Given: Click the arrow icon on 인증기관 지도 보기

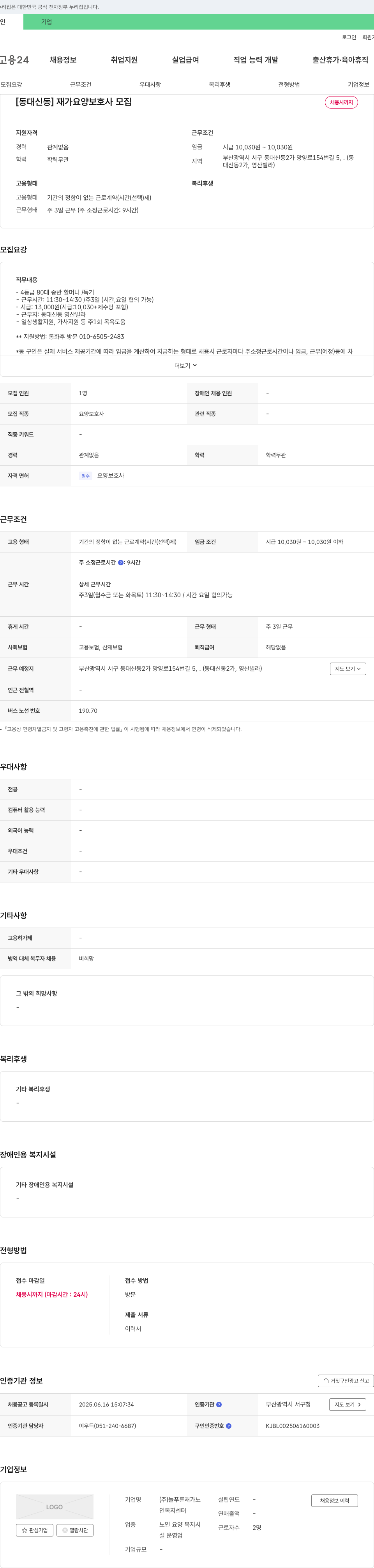Looking at the screenshot, I should 359,1404.
